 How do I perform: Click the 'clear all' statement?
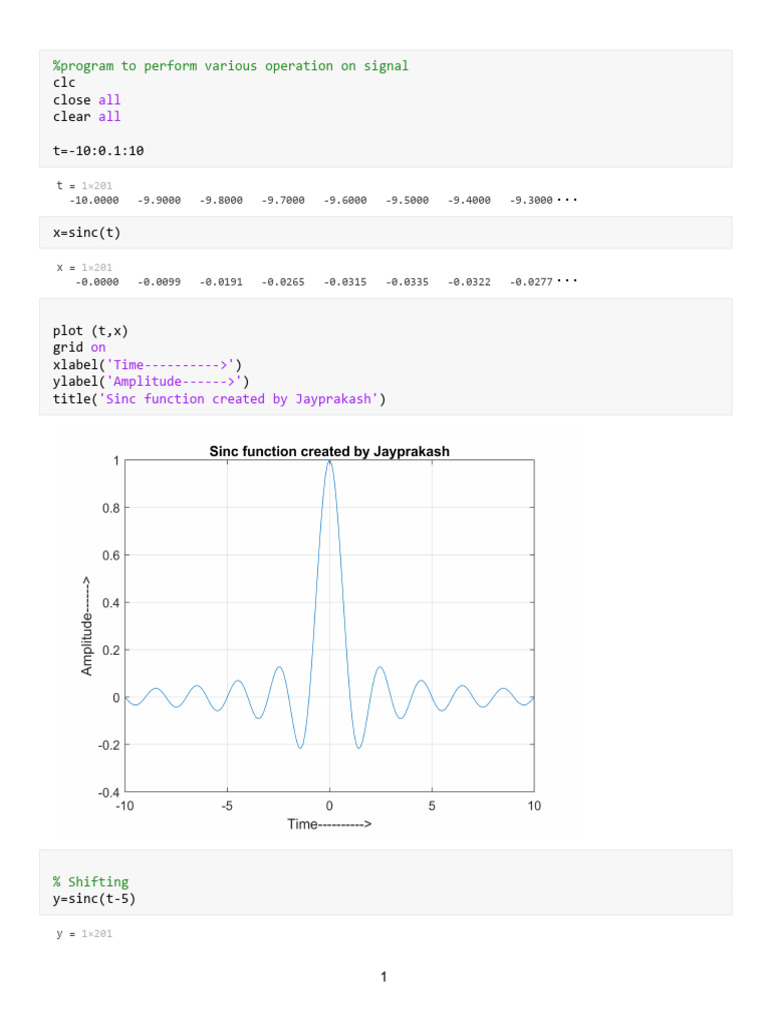tap(87, 117)
